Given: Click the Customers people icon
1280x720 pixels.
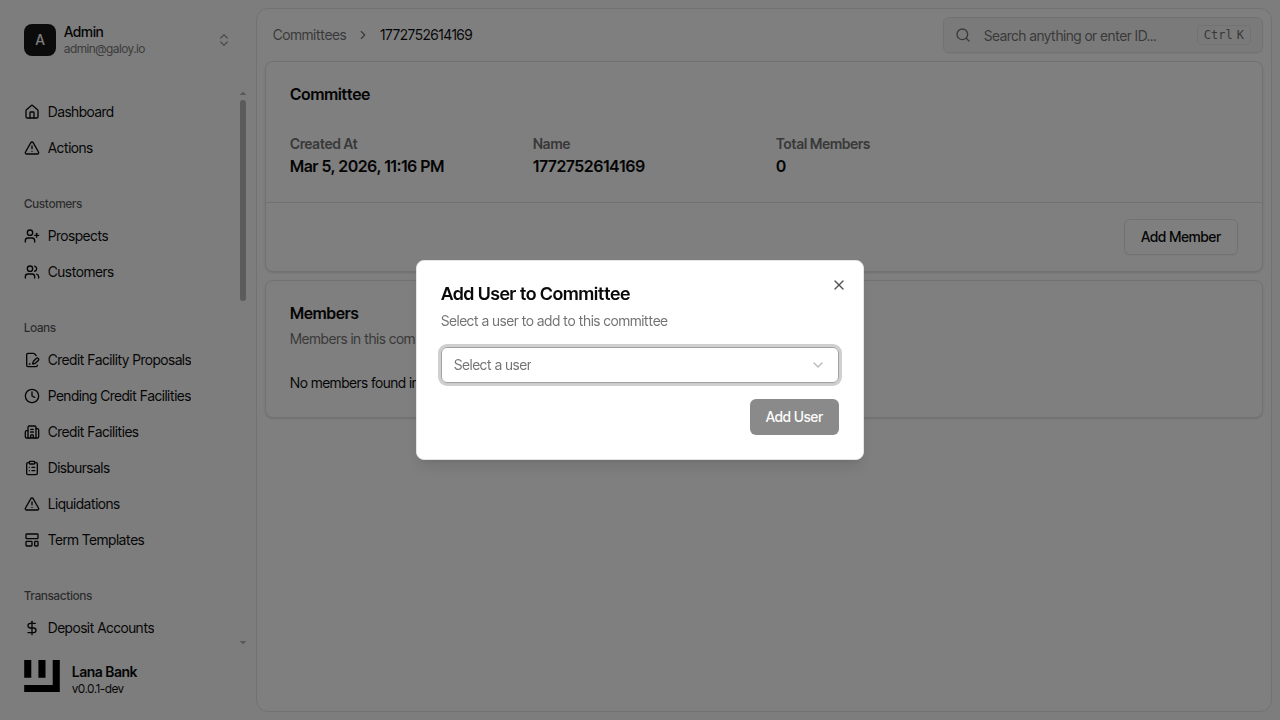Looking at the screenshot, I should 32,271.
